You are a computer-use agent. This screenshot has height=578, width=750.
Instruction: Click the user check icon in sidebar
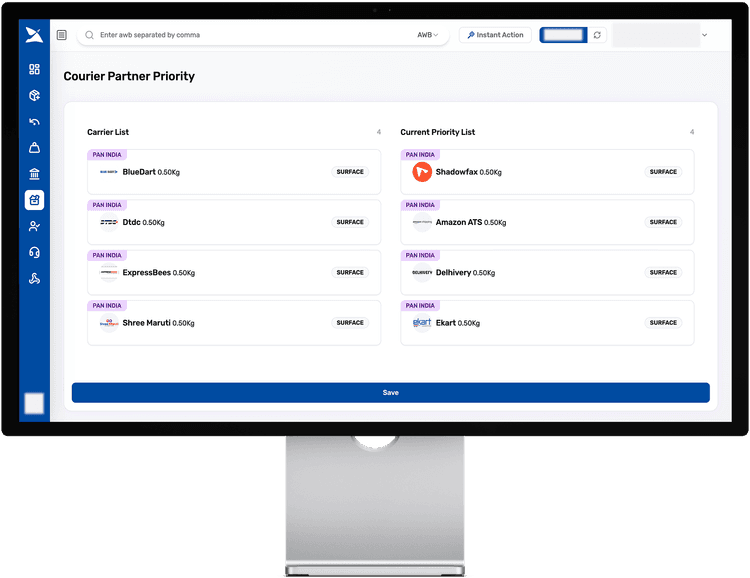34,227
